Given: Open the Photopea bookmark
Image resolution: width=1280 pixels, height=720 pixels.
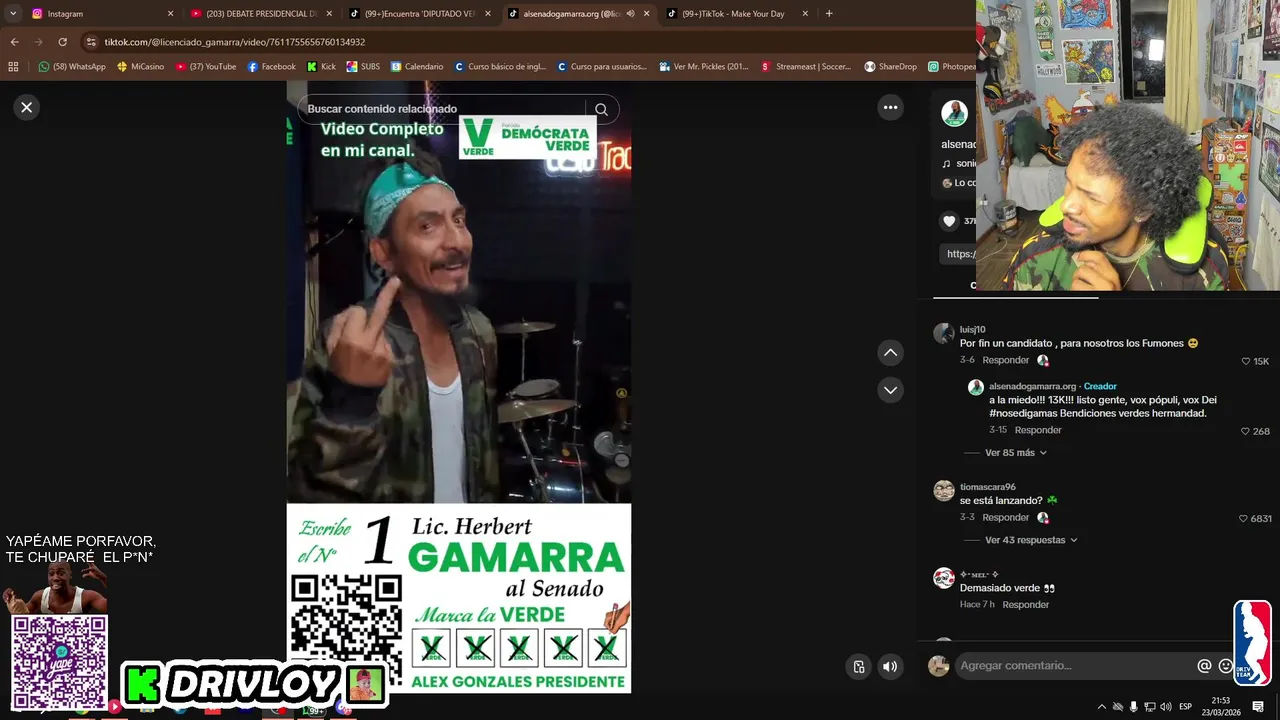Looking at the screenshot, I should pos(951,67).
